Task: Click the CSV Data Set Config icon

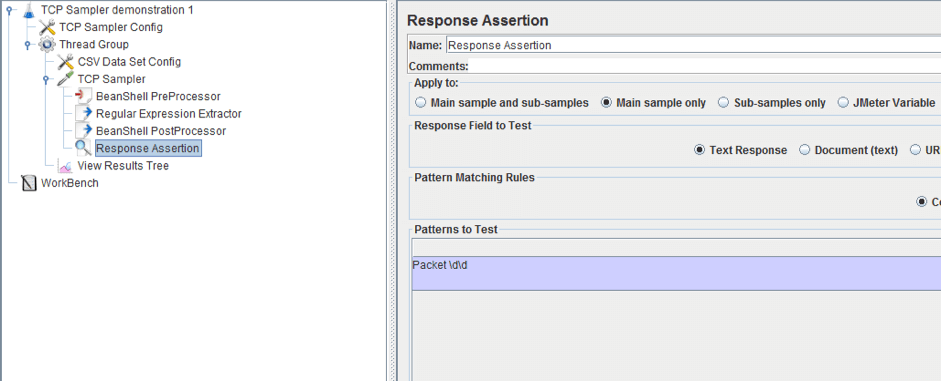Action: pyautogui.click(x=65, y=62)
